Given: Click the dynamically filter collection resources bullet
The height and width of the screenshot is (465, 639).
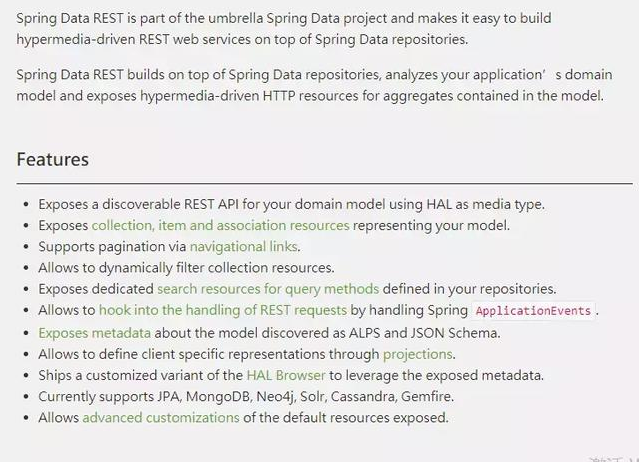Looking at the screenshot, I should tap(186, 268).
